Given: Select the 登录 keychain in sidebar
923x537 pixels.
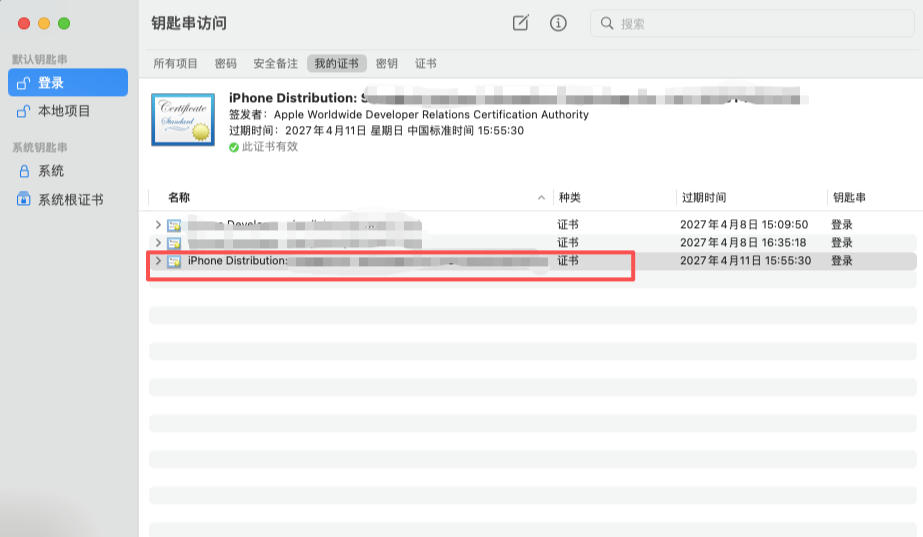Looking at the screenshot, I should (68, 82).
